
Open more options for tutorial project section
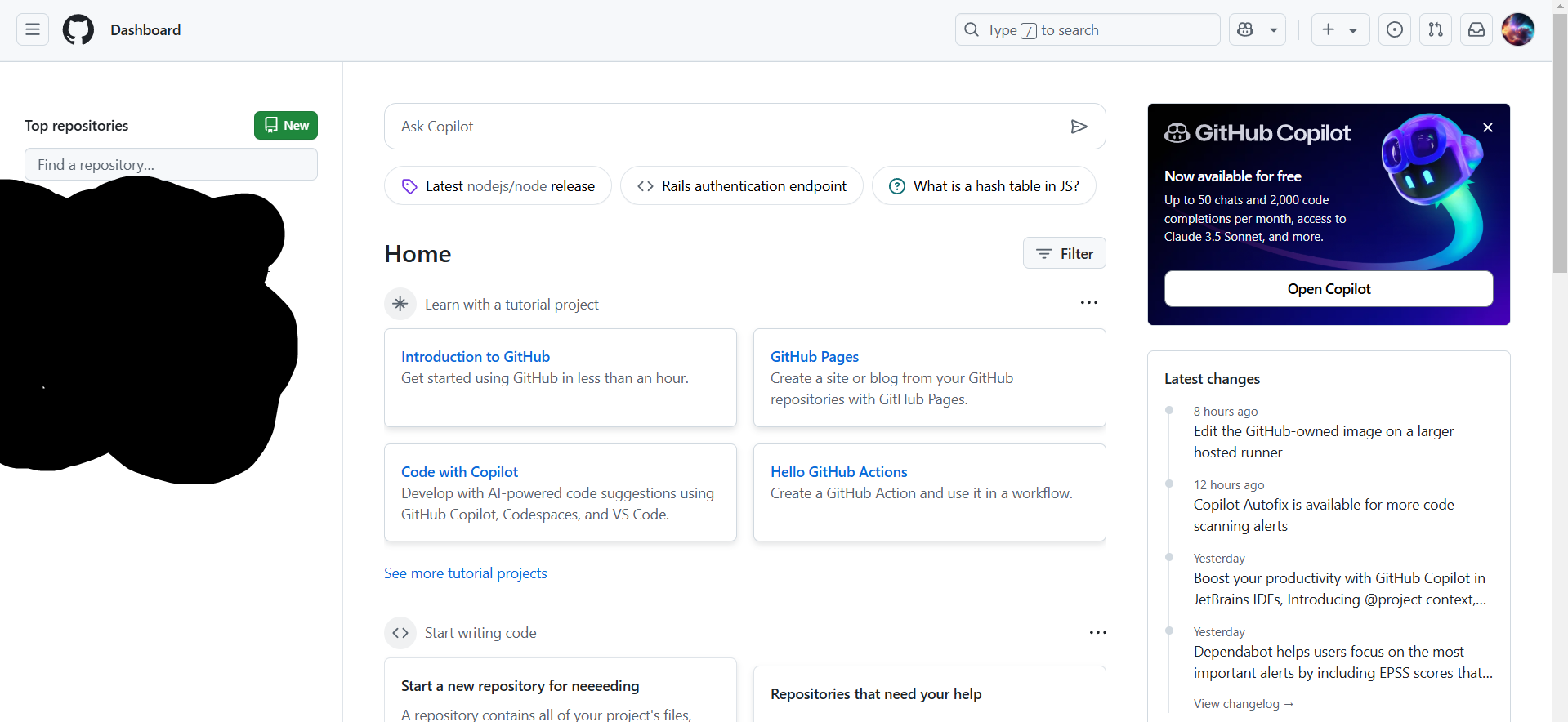tap(1089, 303)
